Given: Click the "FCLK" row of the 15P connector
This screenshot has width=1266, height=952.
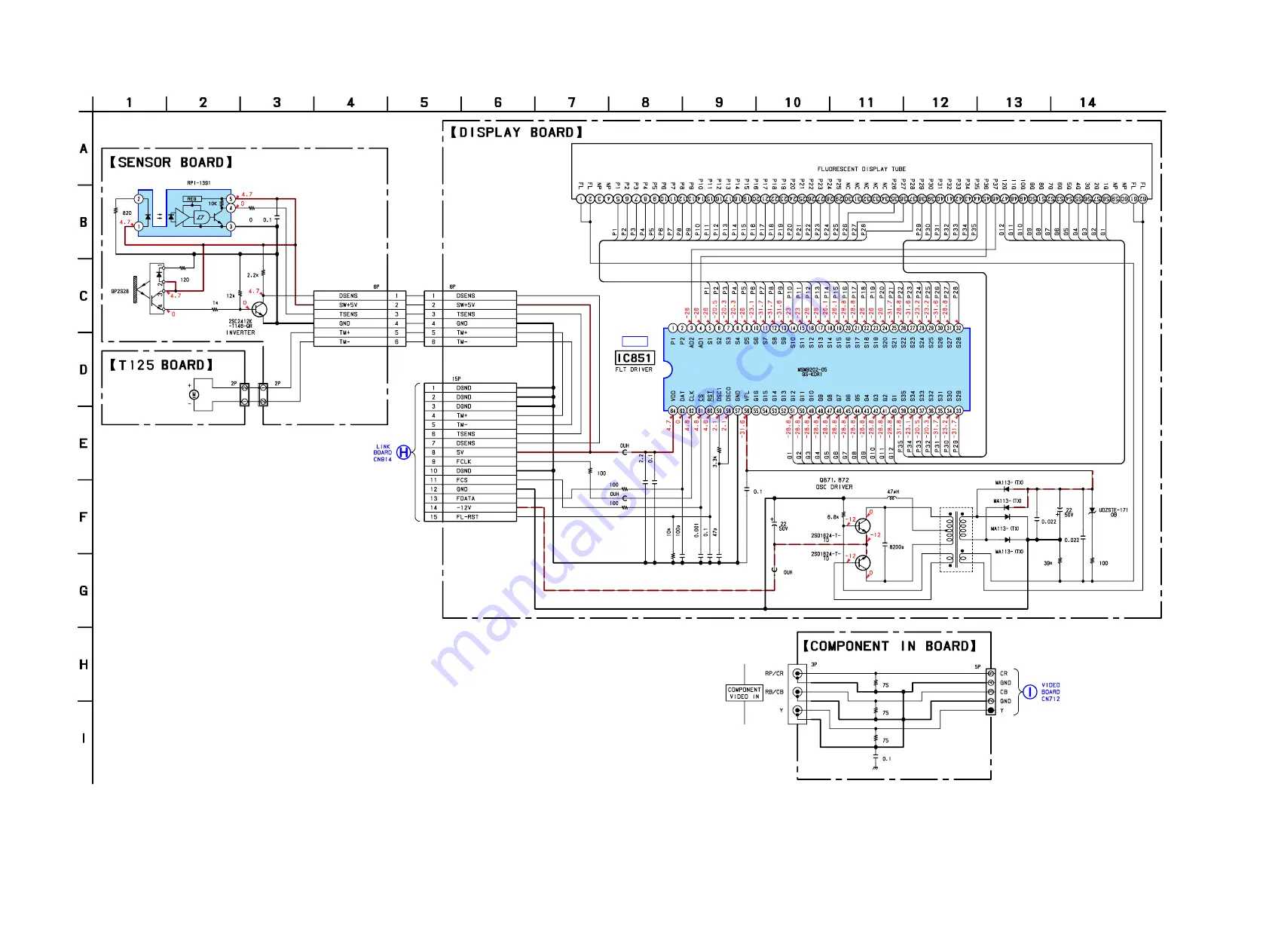Looking at the screenshot, I should click(470, 461).
